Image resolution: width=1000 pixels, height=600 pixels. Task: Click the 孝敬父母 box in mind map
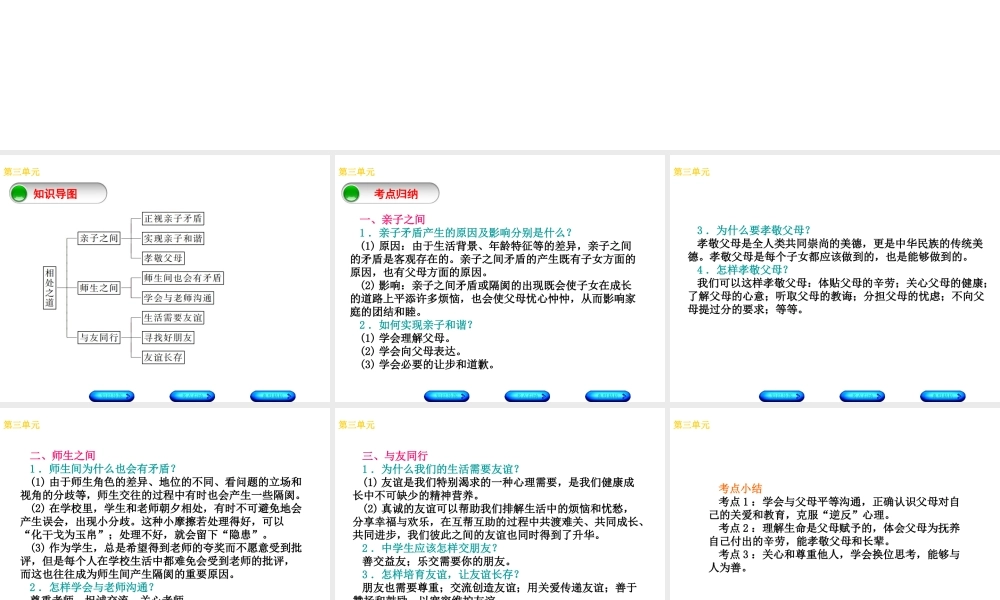[x=163, y=258]
